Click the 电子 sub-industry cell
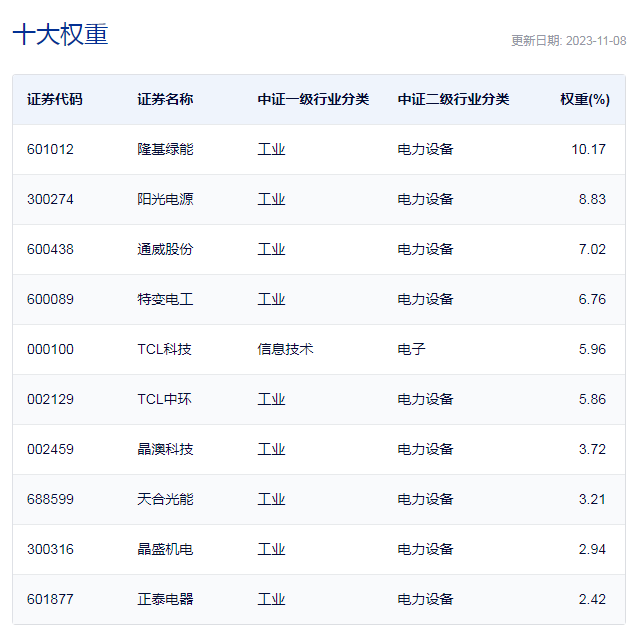The width and height of the screenshot is (633, 633). click(x=411, y=350)
